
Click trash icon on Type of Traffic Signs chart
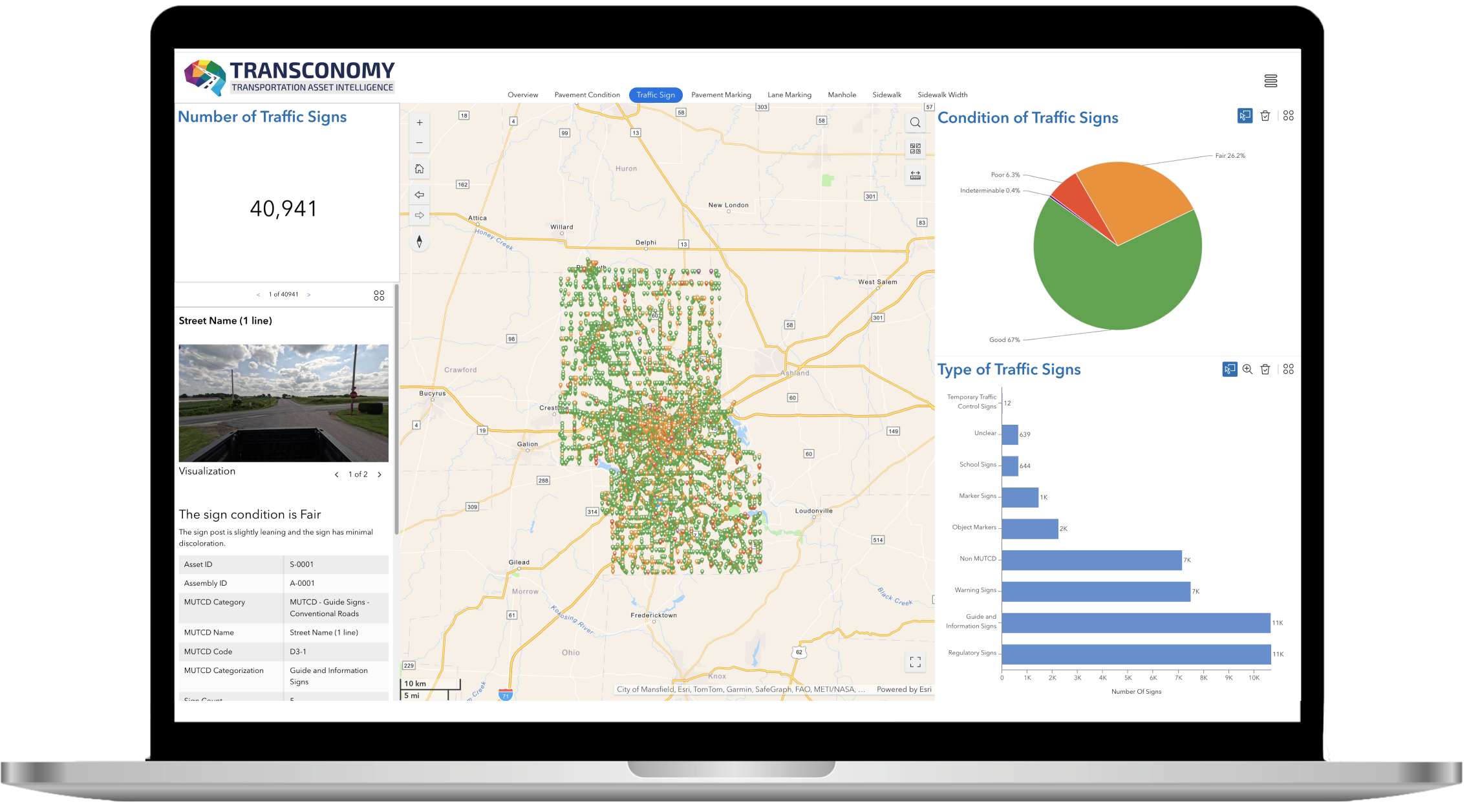click(x=1265, y=369)
